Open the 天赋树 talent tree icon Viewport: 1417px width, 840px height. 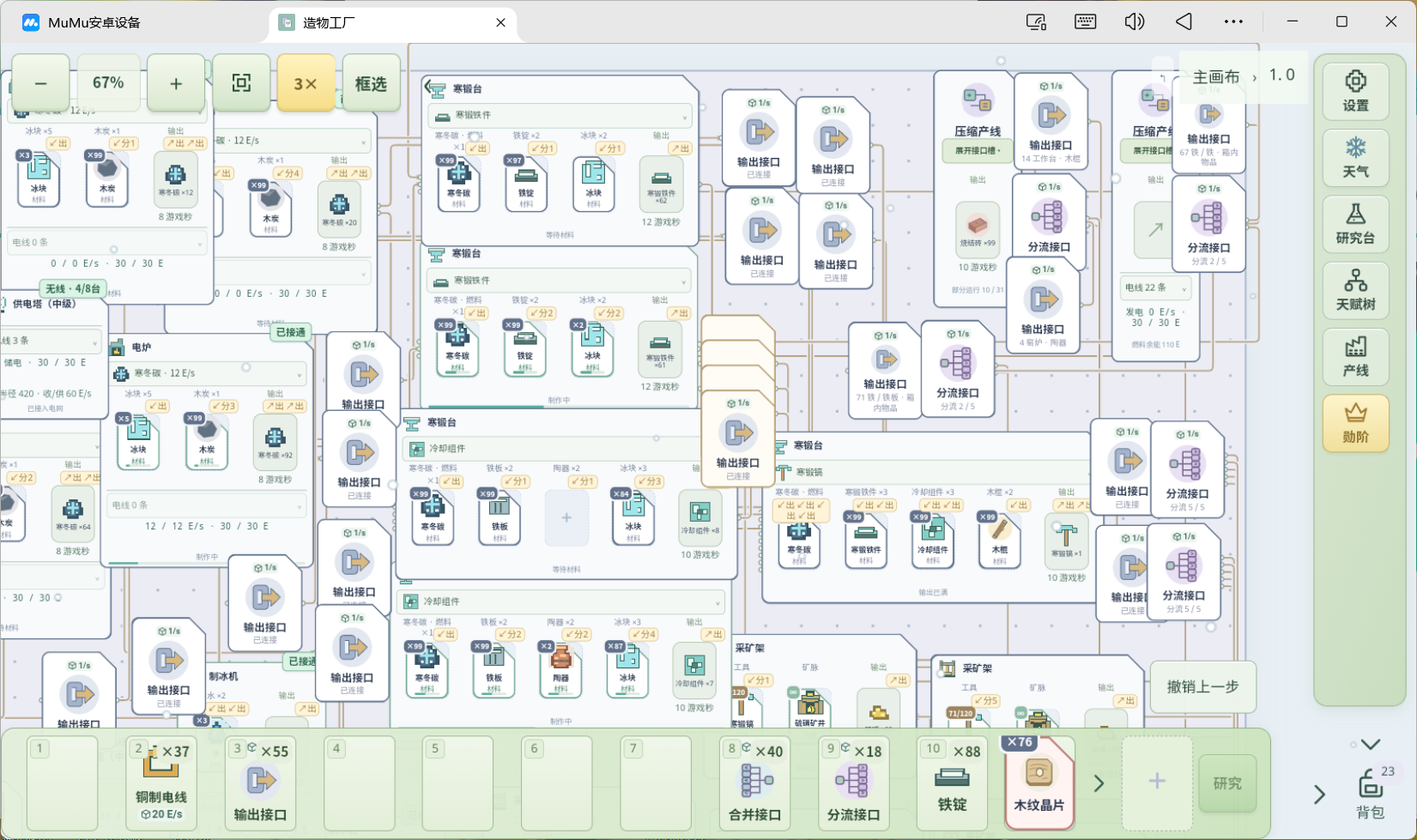tap(1355, 290)
